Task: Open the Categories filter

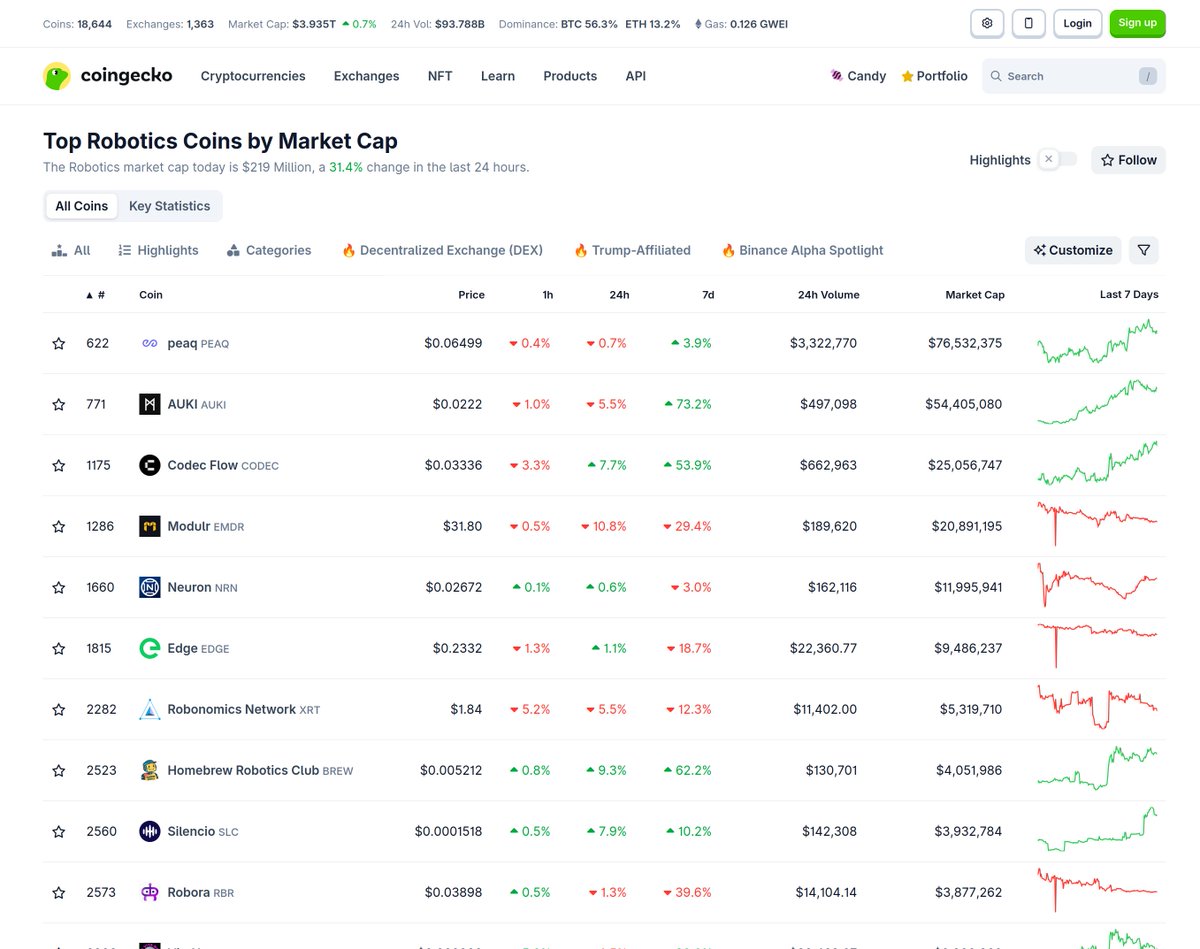Action: coord(268,250)
